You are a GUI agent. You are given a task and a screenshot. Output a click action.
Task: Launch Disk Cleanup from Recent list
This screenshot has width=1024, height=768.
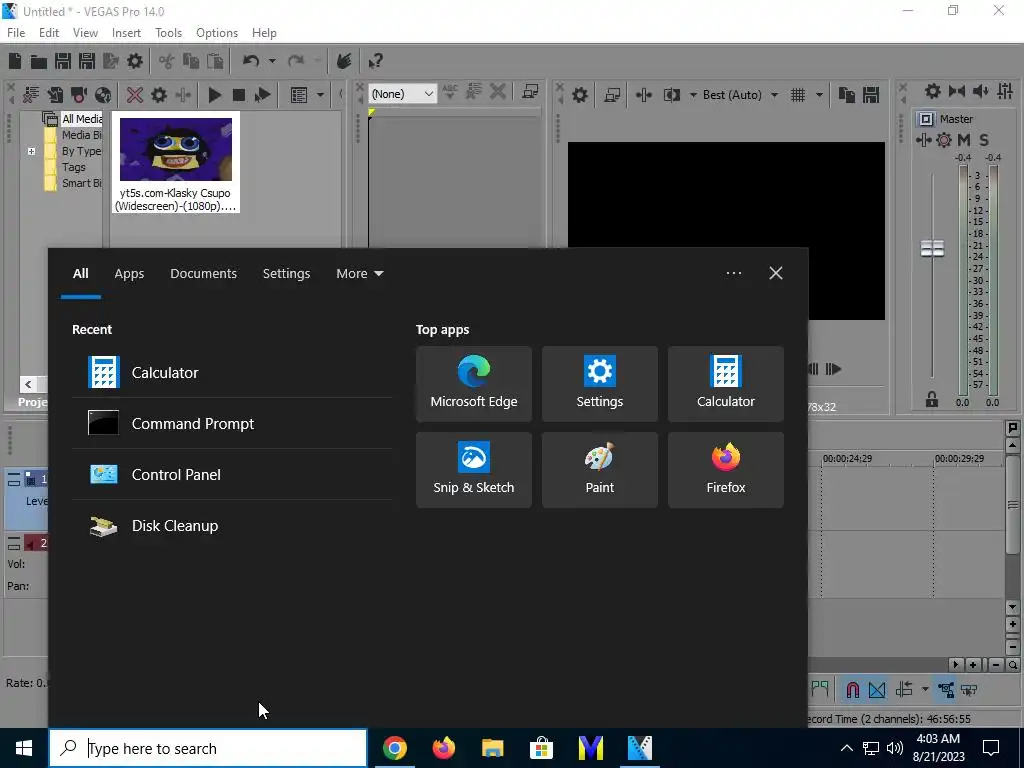[x=232, y=526]
